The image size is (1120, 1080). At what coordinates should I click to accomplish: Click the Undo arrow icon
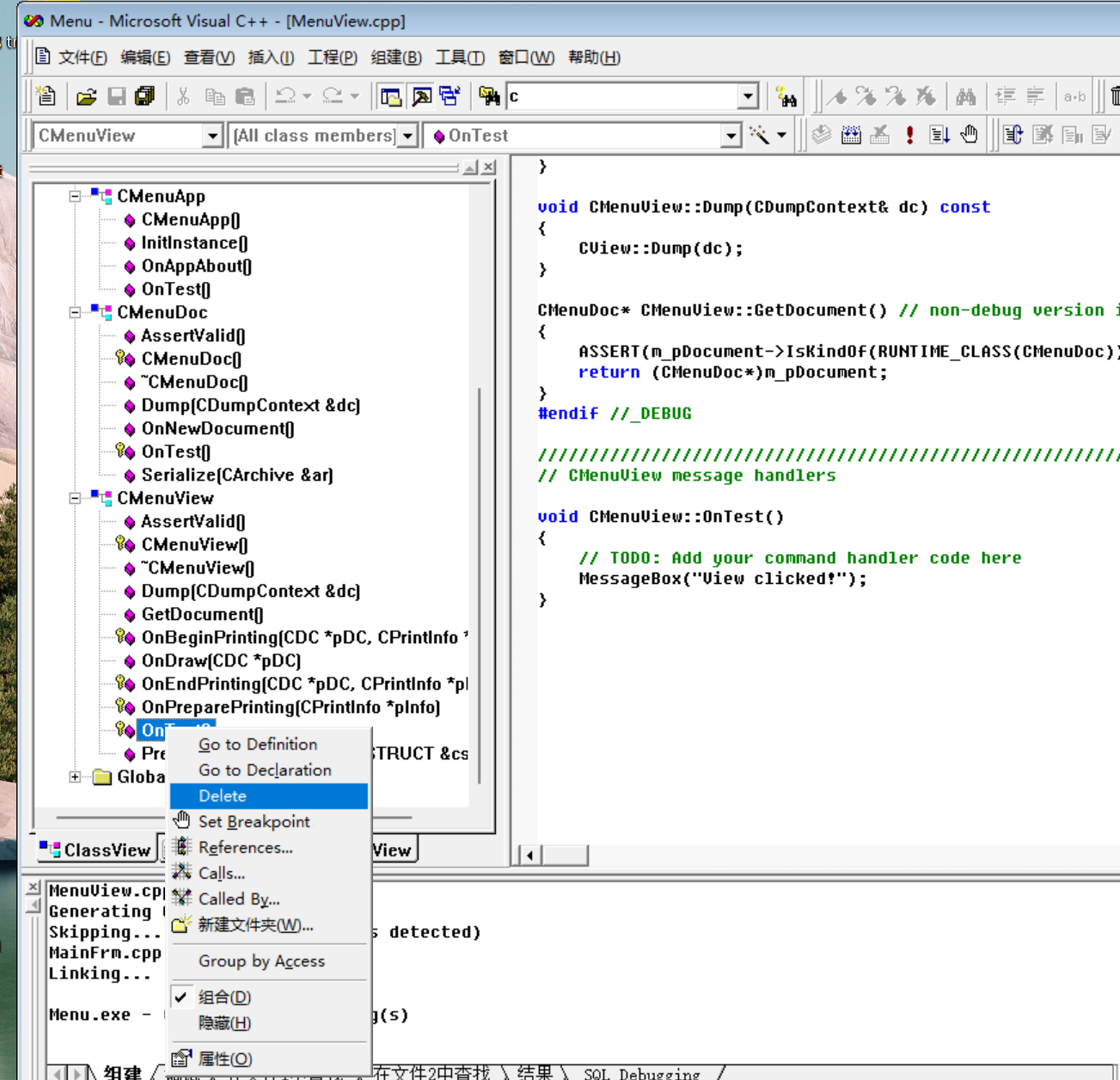tap(285, 96)
